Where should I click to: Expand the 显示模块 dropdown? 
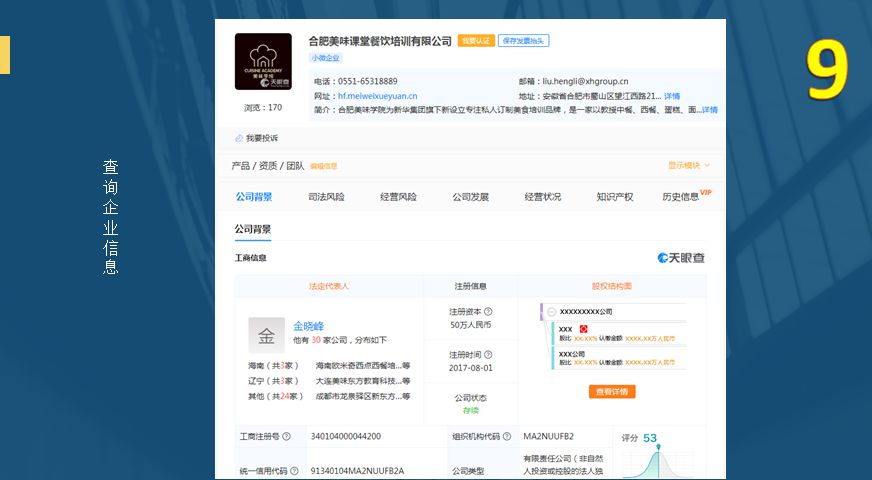point(688,165)
